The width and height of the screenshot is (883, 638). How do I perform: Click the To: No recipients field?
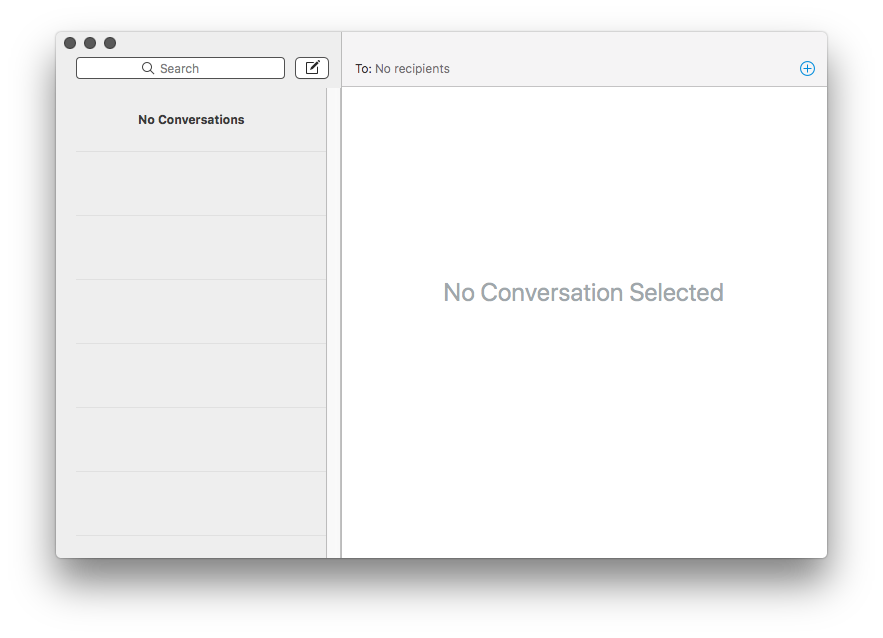[x=402, y=68]
